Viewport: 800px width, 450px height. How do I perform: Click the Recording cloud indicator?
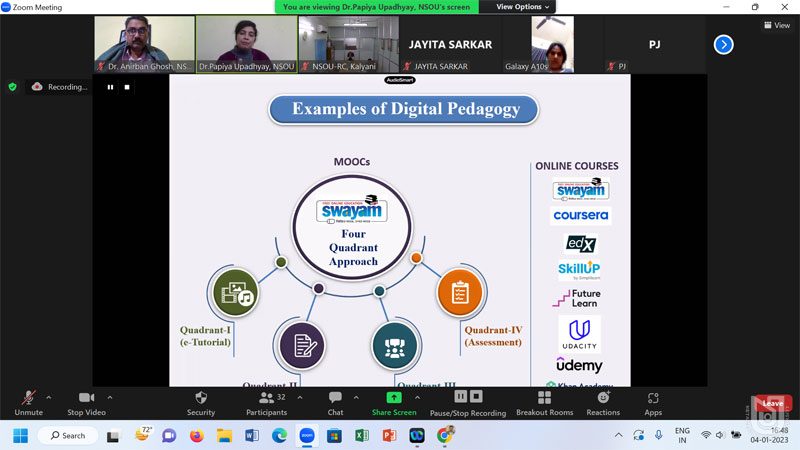pyautogui.click(x=60, y=87)
